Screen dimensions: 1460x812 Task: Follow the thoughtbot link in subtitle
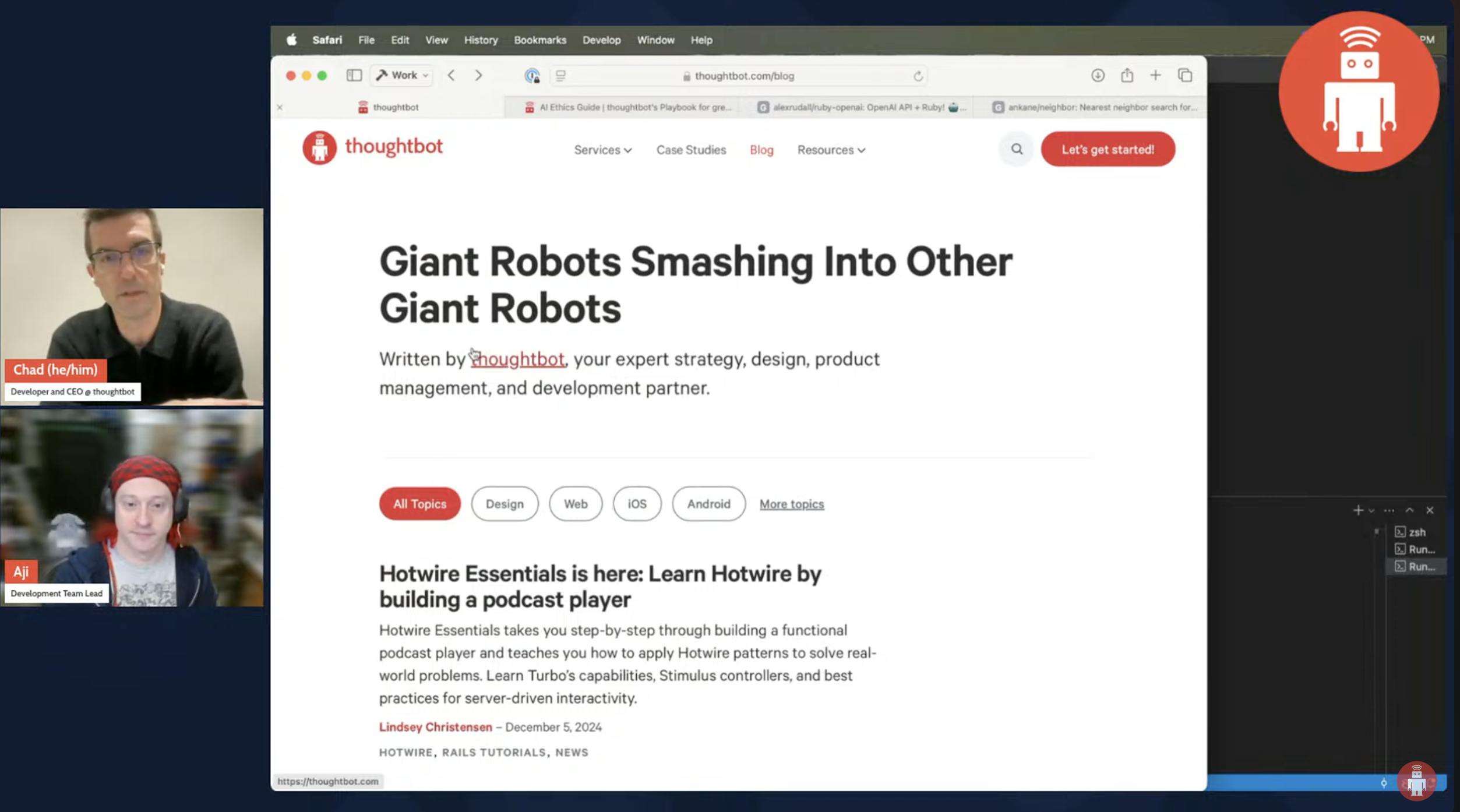tap(517, 359)
